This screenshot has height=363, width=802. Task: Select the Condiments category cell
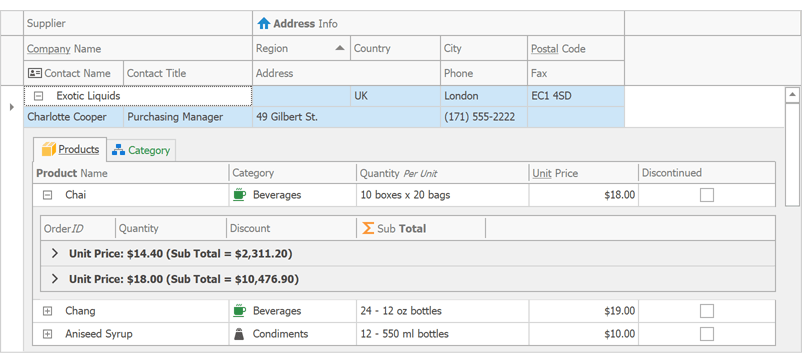(x=293, y=334)
